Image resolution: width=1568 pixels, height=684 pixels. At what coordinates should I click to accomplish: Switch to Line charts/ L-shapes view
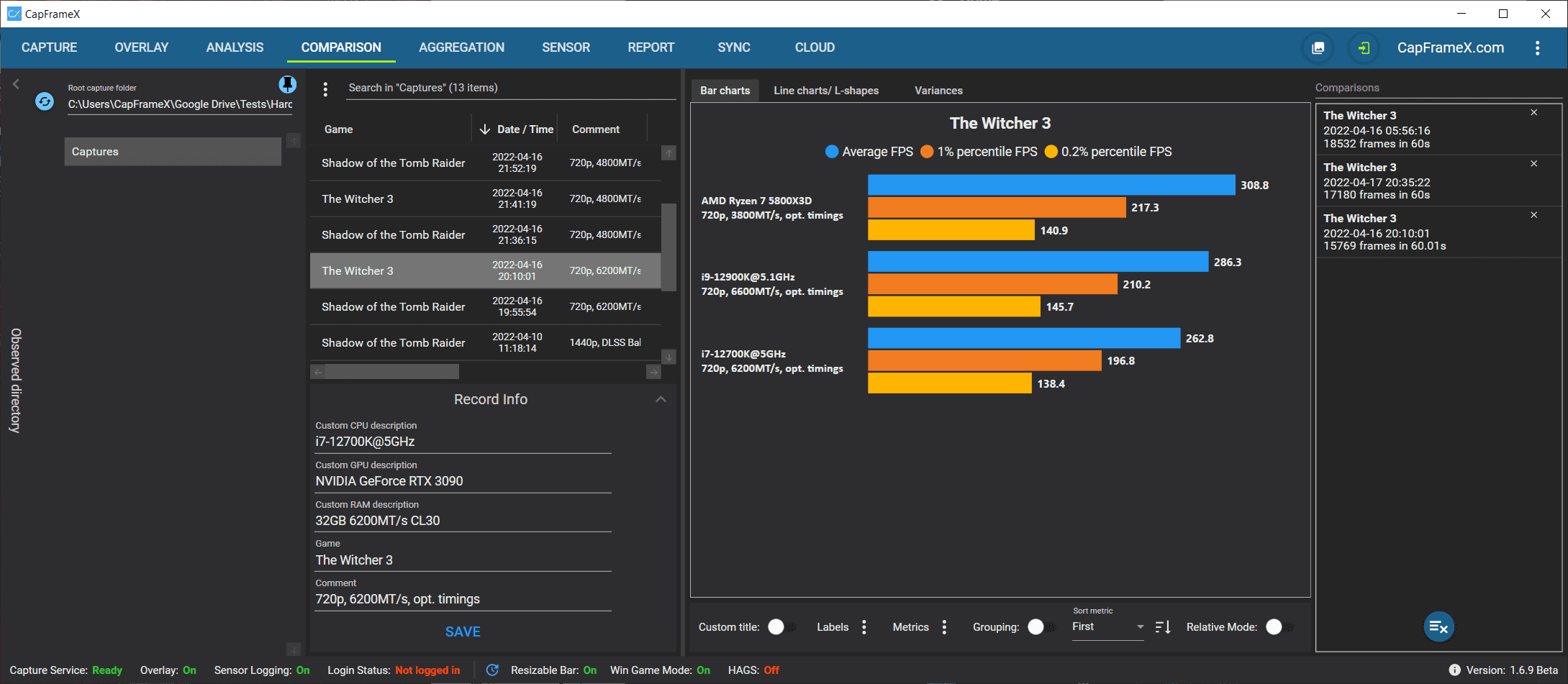point(826,91)
